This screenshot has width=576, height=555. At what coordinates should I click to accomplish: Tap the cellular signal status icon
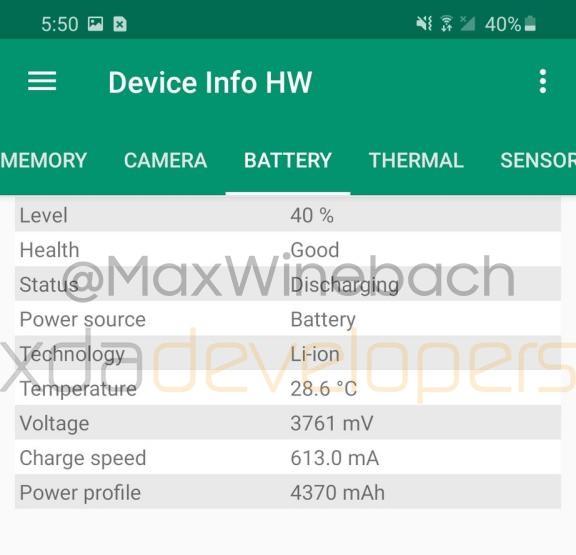[x=468, y=24]
